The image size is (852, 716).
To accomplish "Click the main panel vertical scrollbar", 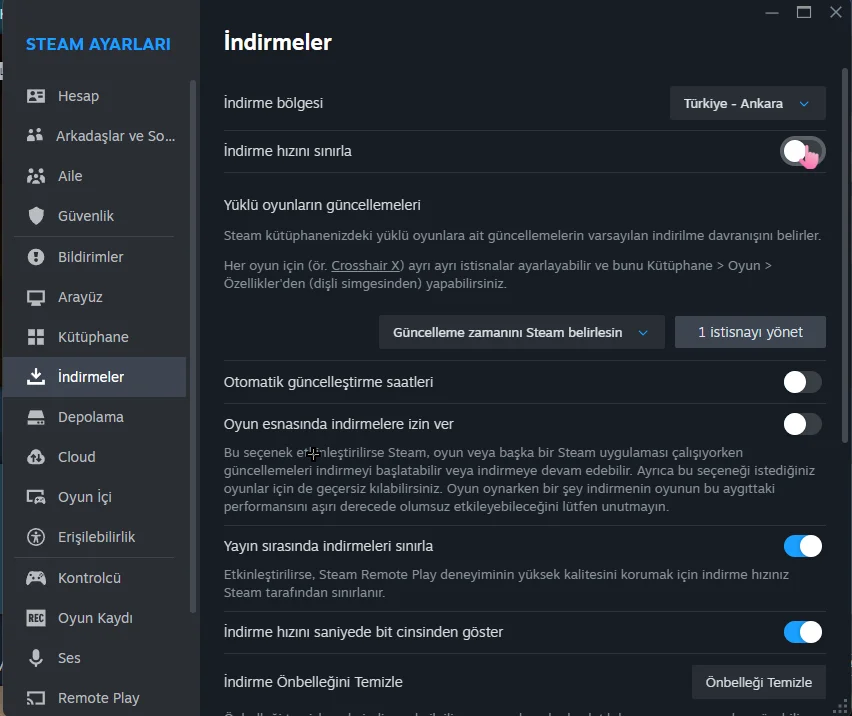I will point(844,255).
